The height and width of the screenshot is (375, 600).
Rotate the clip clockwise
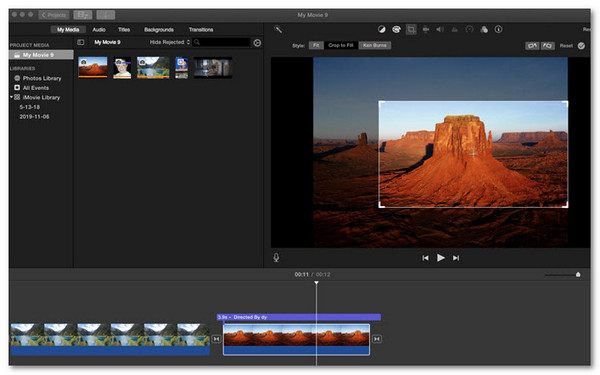pyautogui.click(x=548, y=46)
